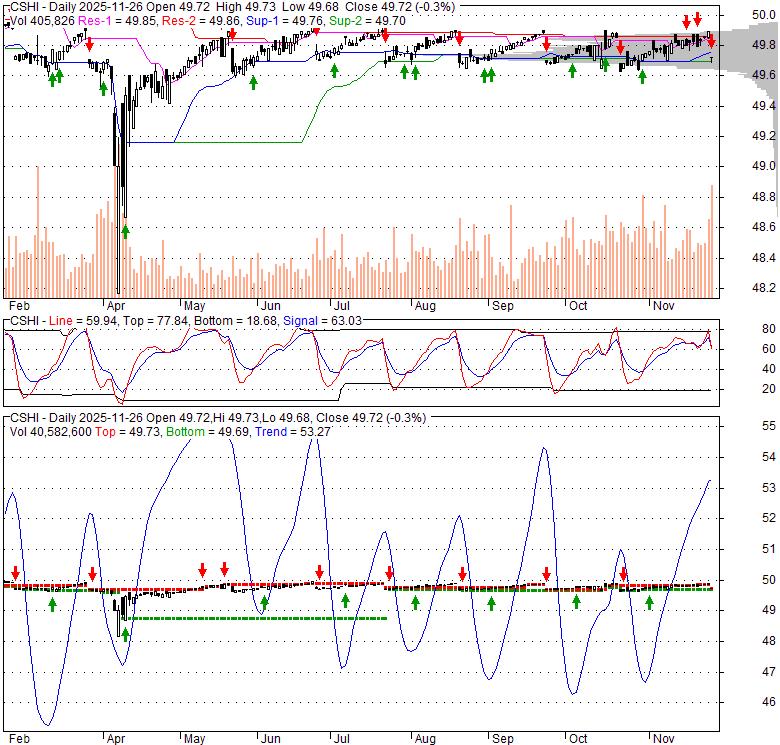Click the 'Feb' month label under the price chart
Viewport: 780px width, 745px height.
(x=19, y=305)
